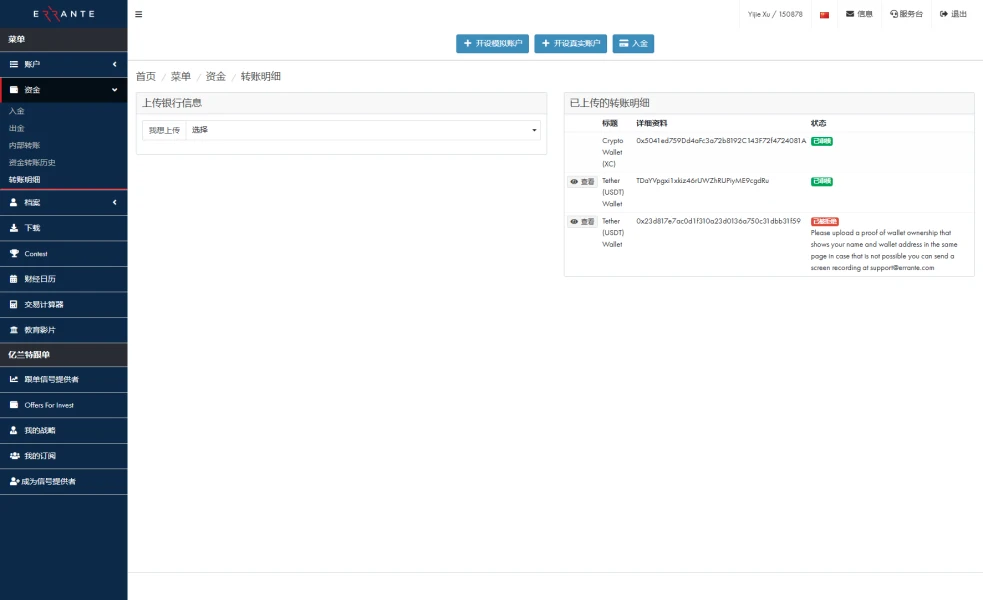
Task: View the rejected 0x23d817 wallet entry
Action: pos(582,222)
